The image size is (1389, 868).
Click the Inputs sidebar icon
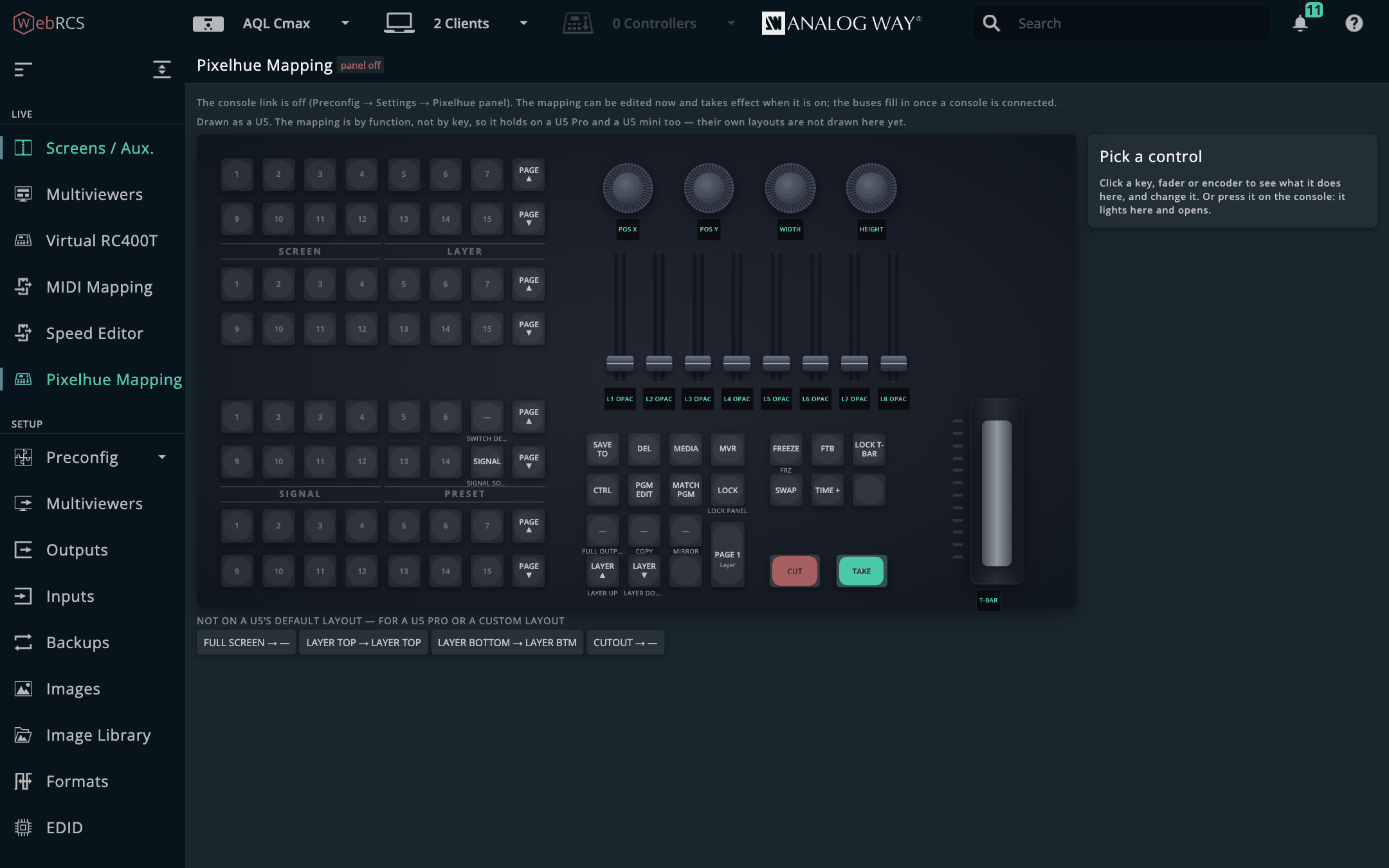[x=23, y=596]
